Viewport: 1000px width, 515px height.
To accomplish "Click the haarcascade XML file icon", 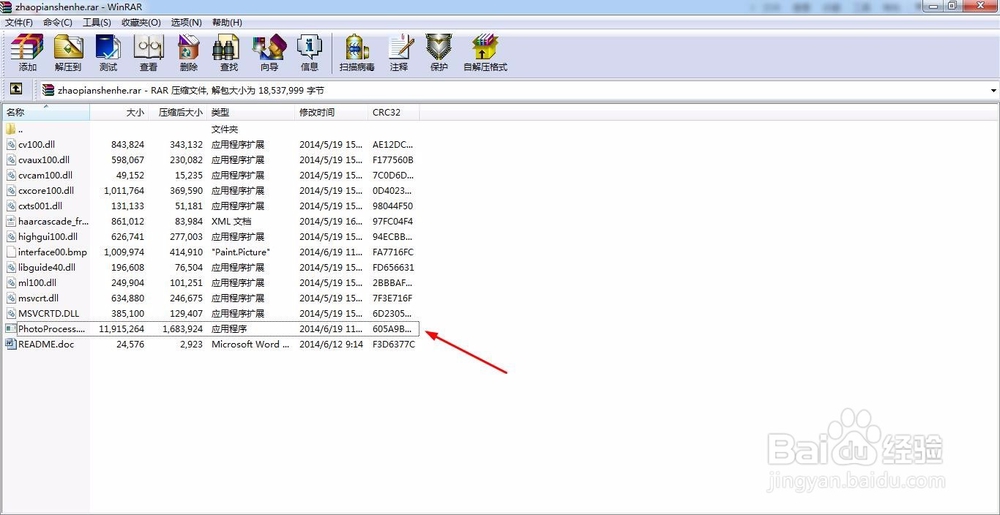I will 10,221.
